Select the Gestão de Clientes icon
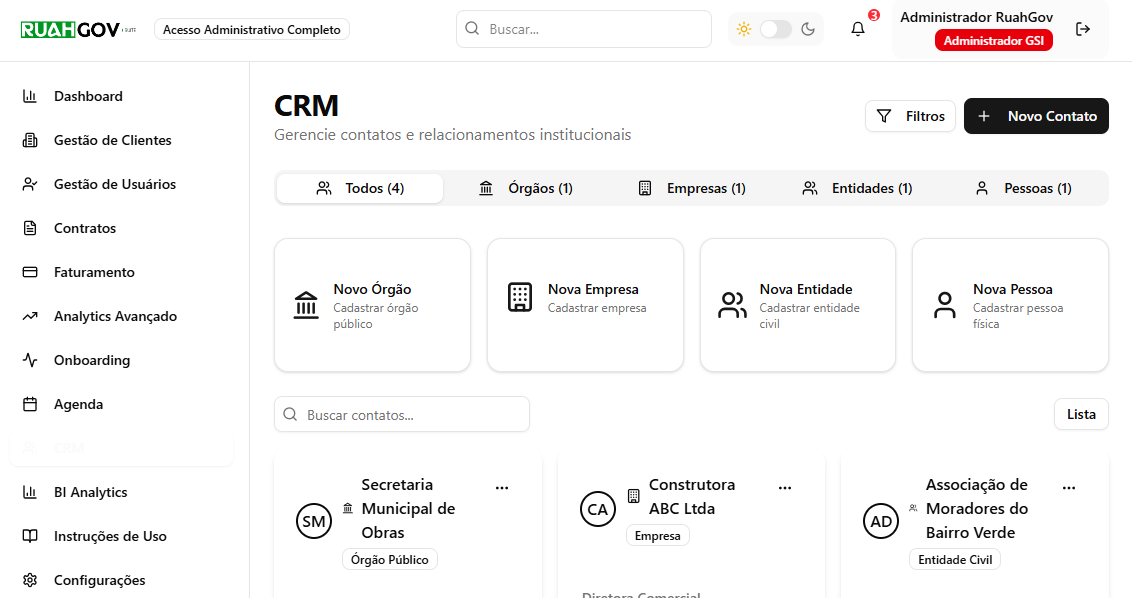The width and height of the screenshot is (1132, 598). tap(27, 140)
